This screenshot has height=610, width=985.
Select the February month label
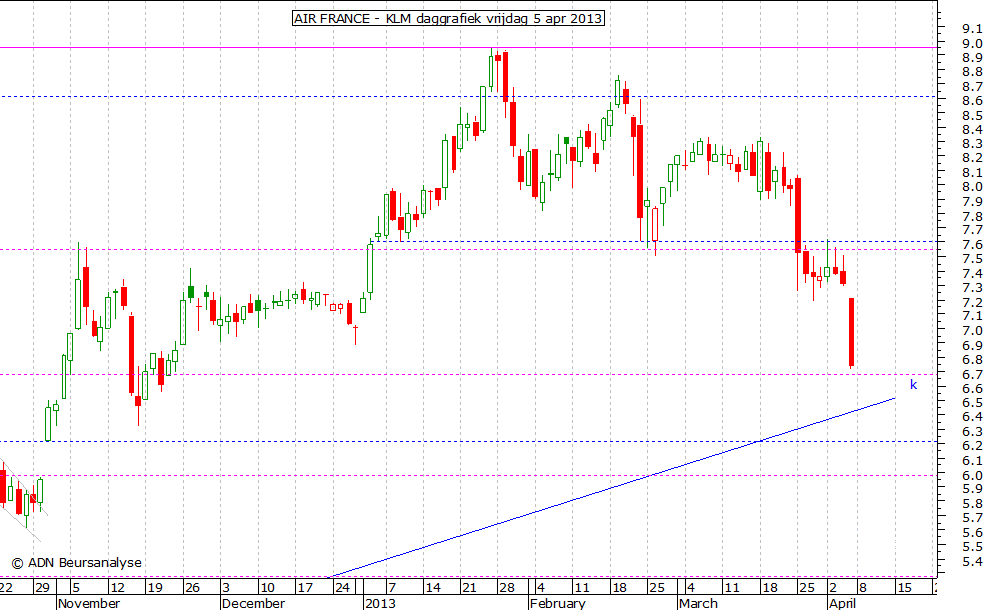(x=557, y=603)
